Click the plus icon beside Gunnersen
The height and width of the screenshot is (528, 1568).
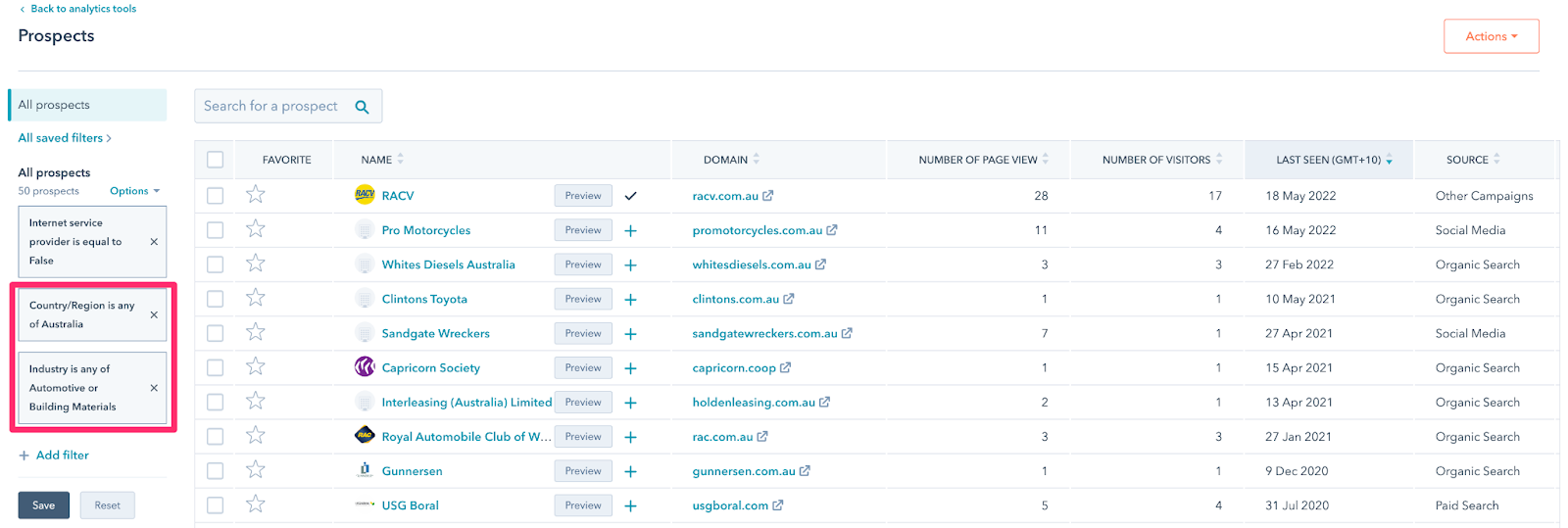coord(631,471)
